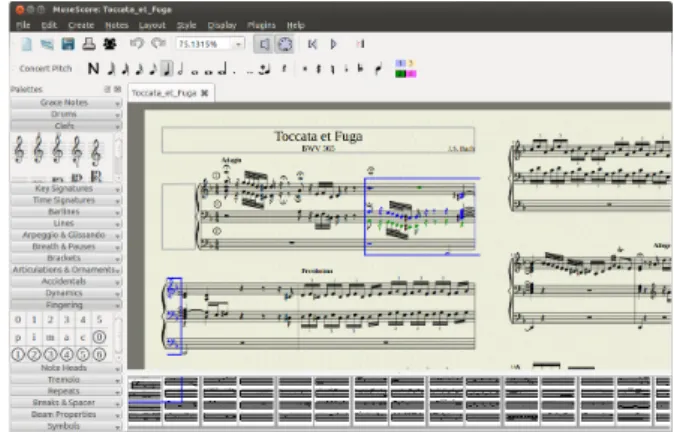Choose fingering 0 in Fingering palette

tap(18, 319)
